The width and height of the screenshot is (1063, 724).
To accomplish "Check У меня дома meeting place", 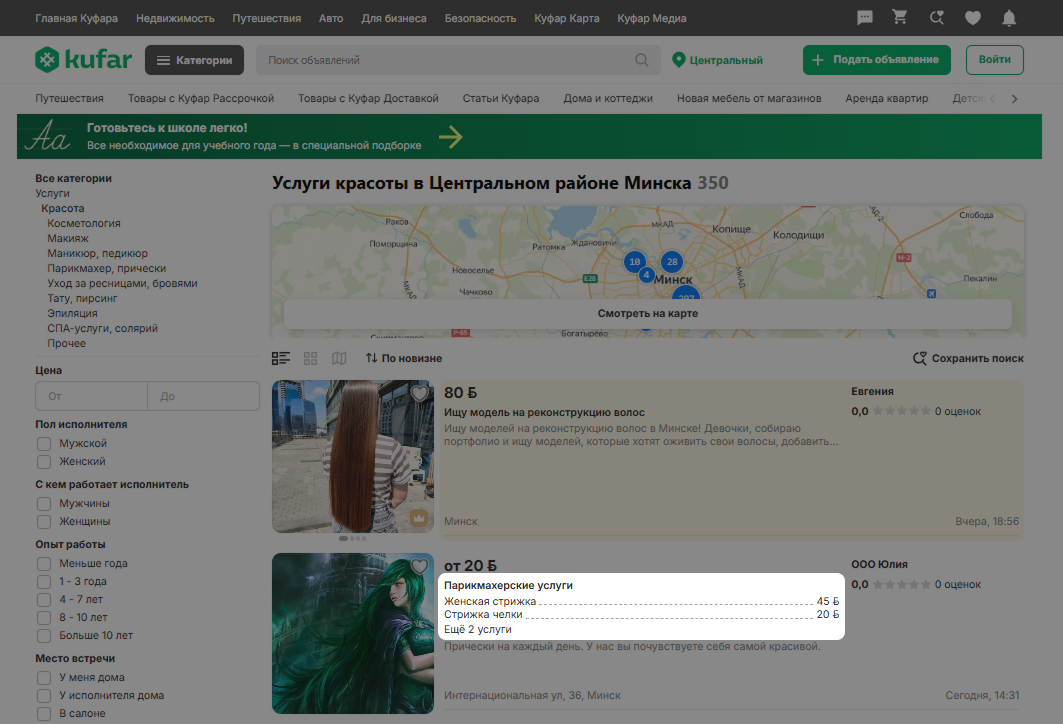I will coord(44,678).
